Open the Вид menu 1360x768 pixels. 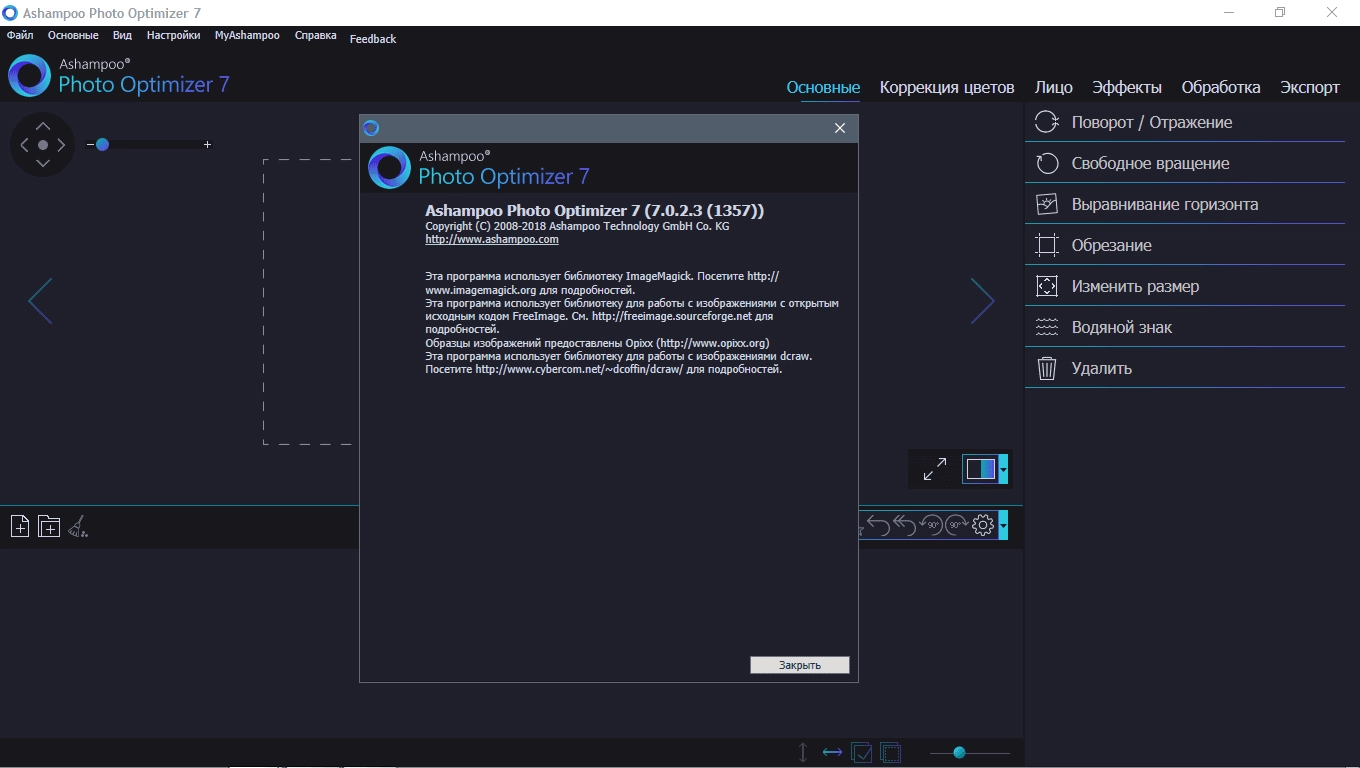[x=122, y=35]
